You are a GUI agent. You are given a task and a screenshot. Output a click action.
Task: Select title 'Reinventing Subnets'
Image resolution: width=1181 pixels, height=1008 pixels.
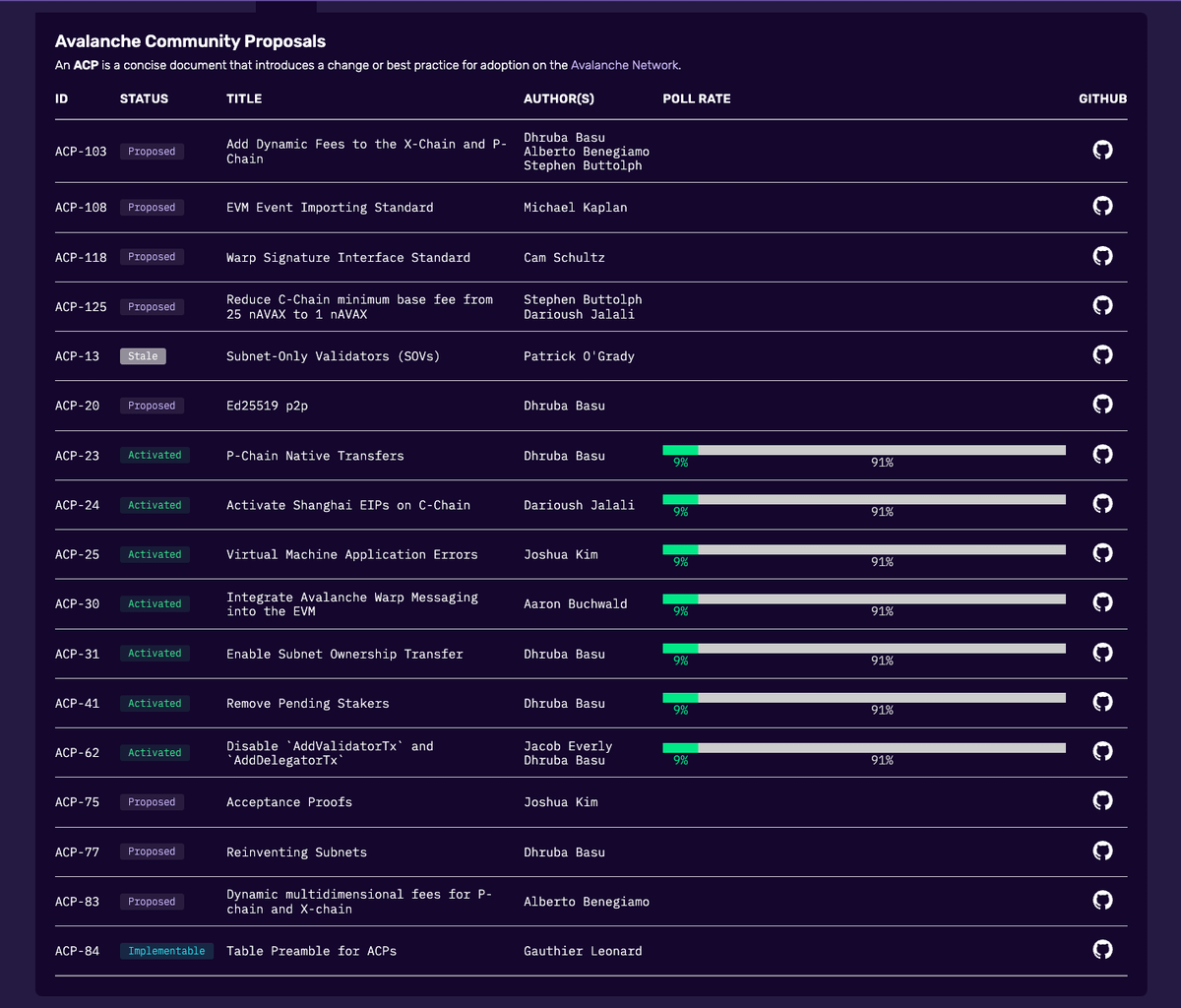pyautogui.click(x=296, y=852)
